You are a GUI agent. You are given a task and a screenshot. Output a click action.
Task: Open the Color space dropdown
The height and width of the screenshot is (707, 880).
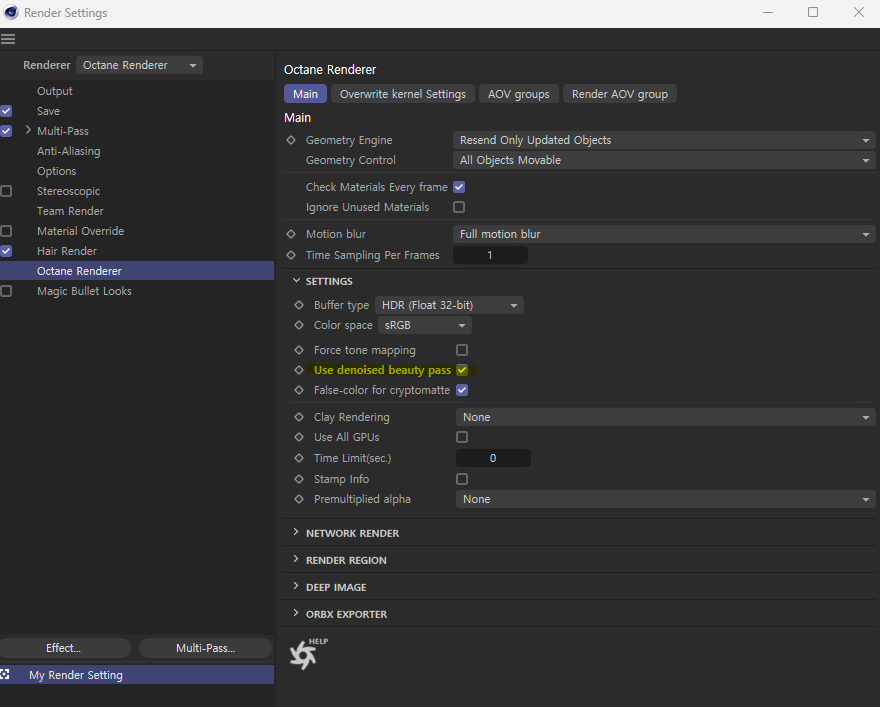coord(425,325)
